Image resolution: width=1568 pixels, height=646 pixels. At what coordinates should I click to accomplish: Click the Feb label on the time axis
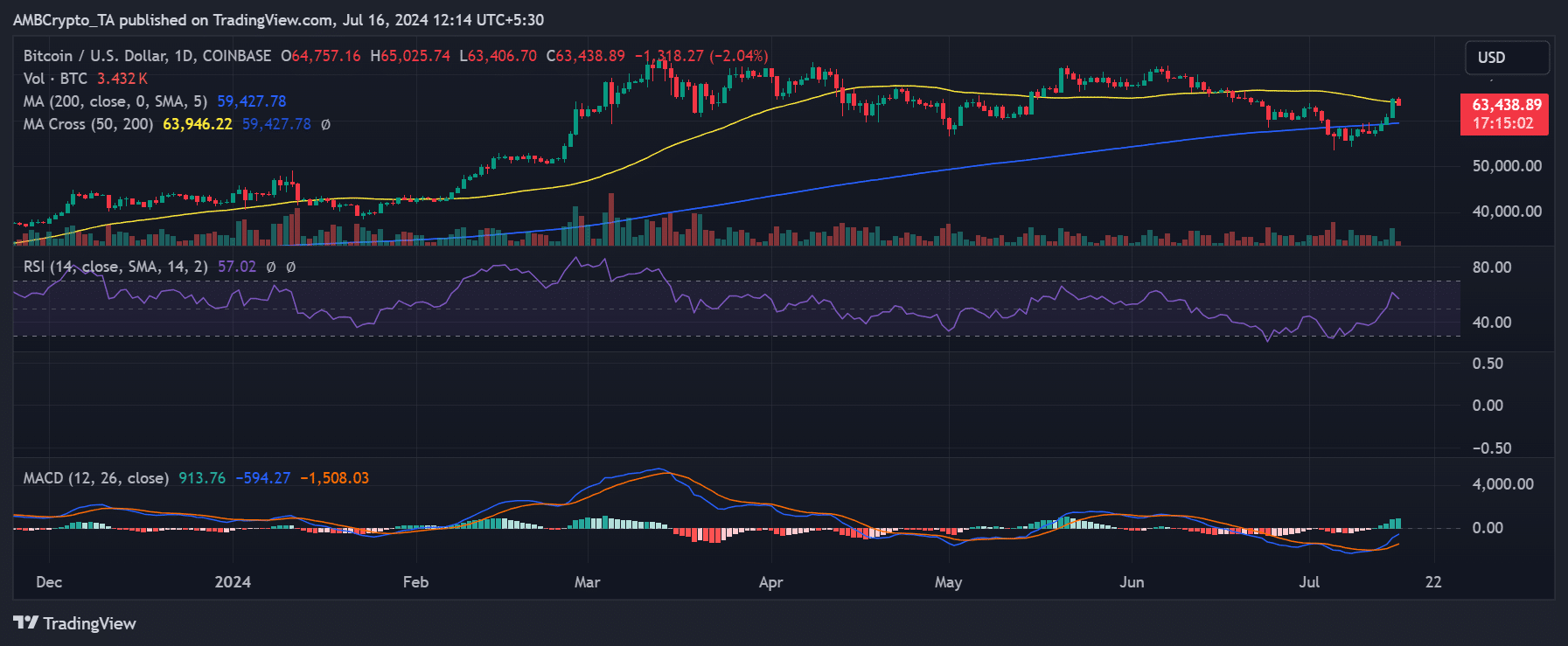pyautogui.click(x=415, y=582)
